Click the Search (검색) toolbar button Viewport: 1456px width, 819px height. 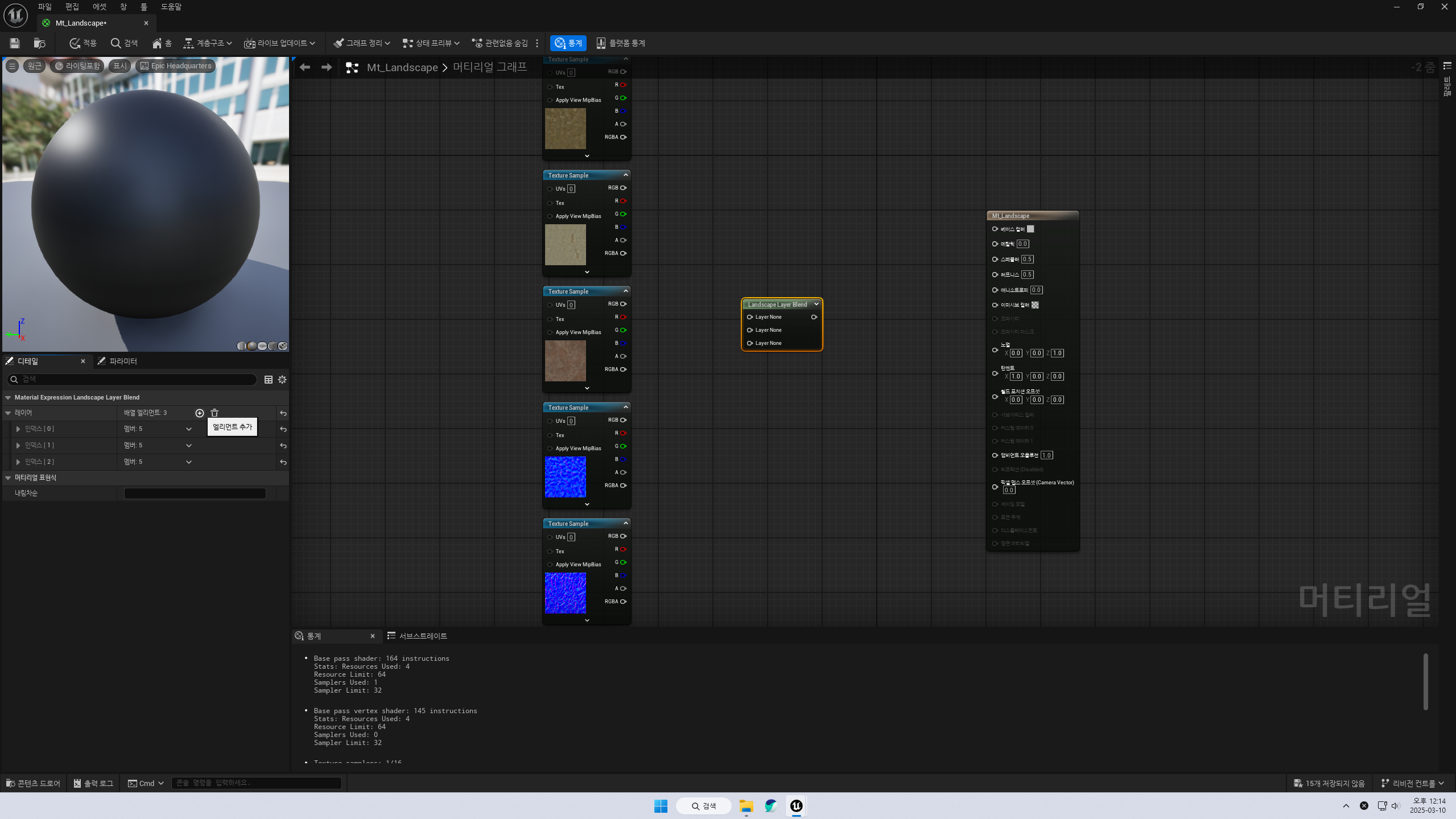[x=124, y=43]
